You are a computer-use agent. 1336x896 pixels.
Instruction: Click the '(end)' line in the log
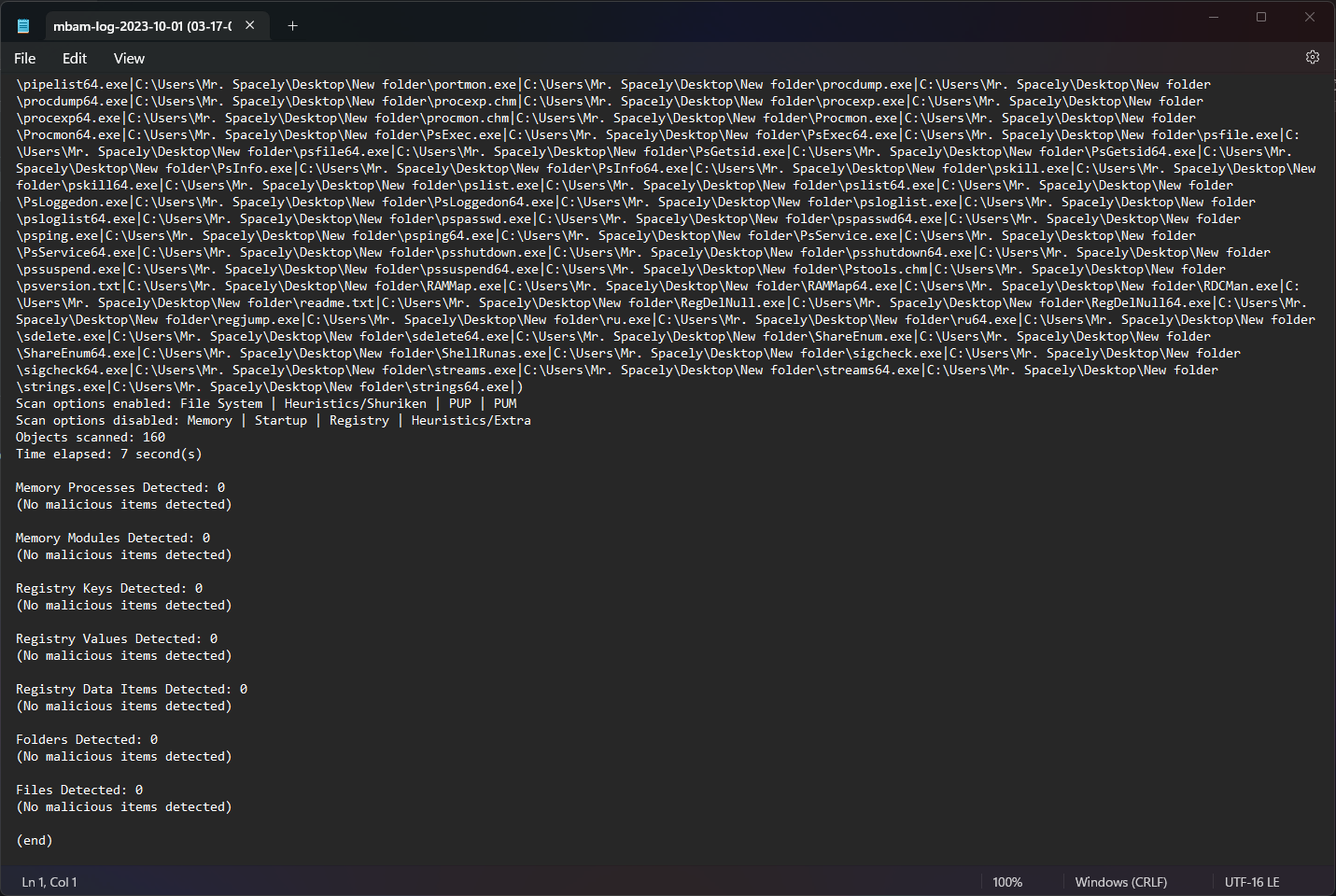[35, 840]
